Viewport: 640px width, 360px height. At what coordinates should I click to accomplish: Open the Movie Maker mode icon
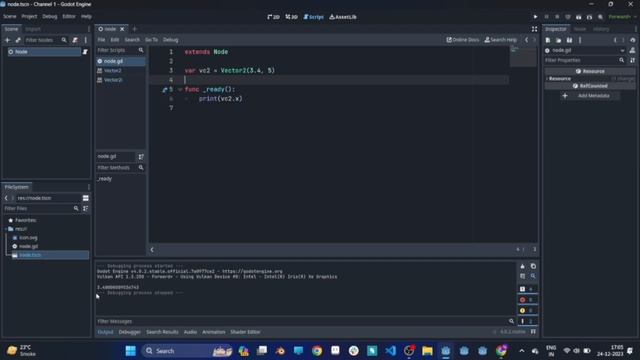[600, 17]
